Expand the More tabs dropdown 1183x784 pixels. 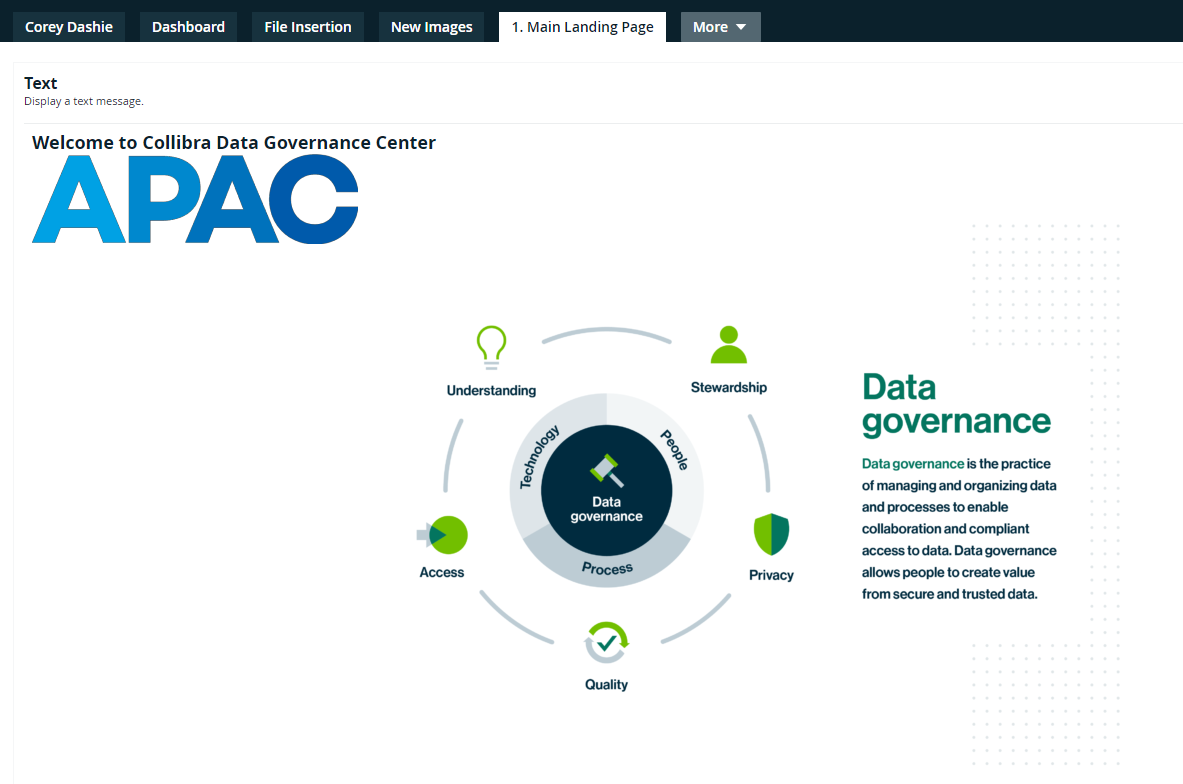click(x=721, y=27)
